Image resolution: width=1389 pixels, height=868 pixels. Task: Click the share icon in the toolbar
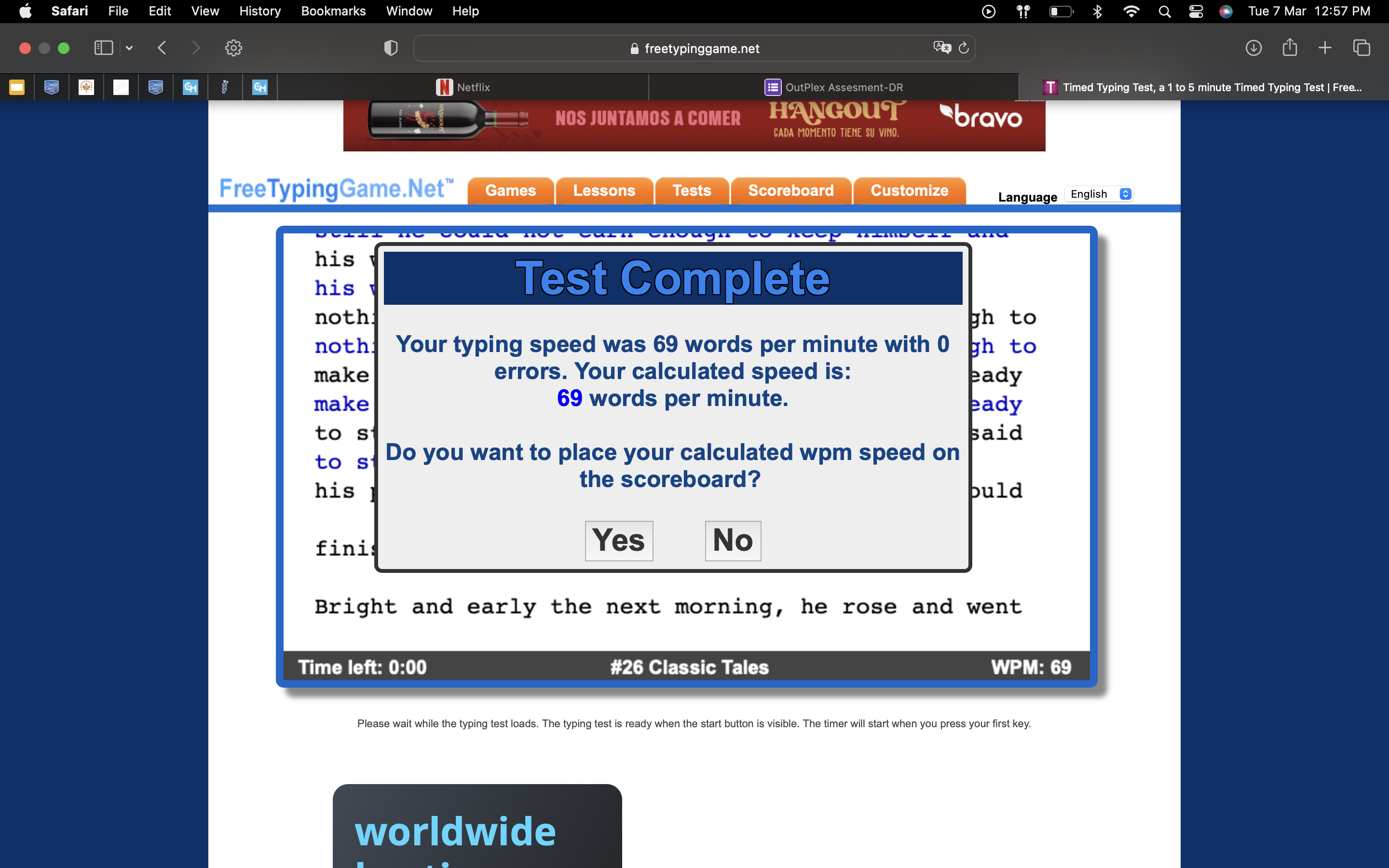tap(1289, 48)
